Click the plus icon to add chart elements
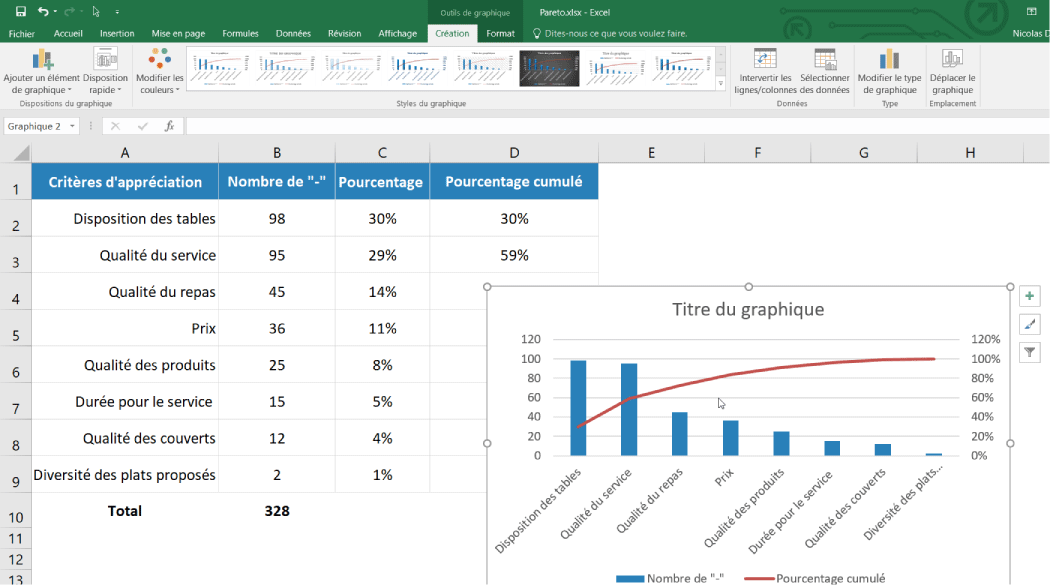 1029,296
